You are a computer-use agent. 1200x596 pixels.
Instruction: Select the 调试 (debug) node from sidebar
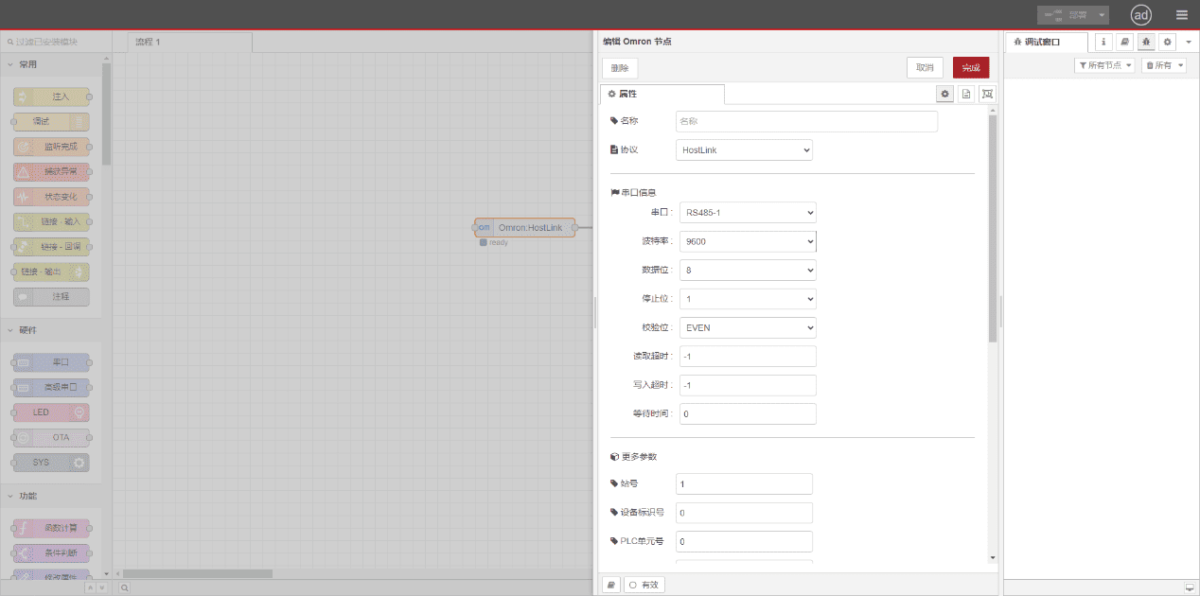point(50,121)
